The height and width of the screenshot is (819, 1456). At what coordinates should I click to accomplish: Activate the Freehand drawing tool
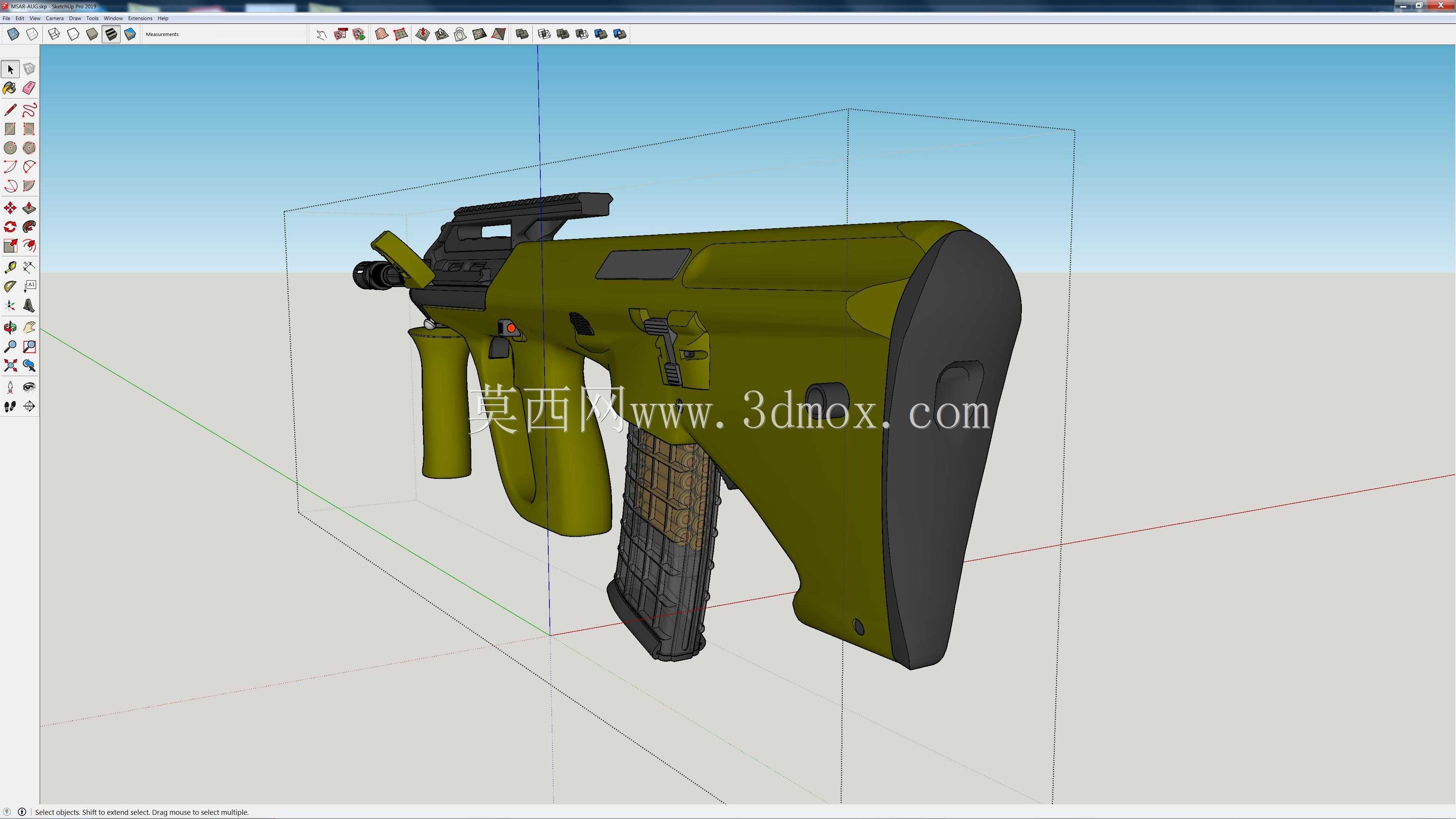(30, 110)
